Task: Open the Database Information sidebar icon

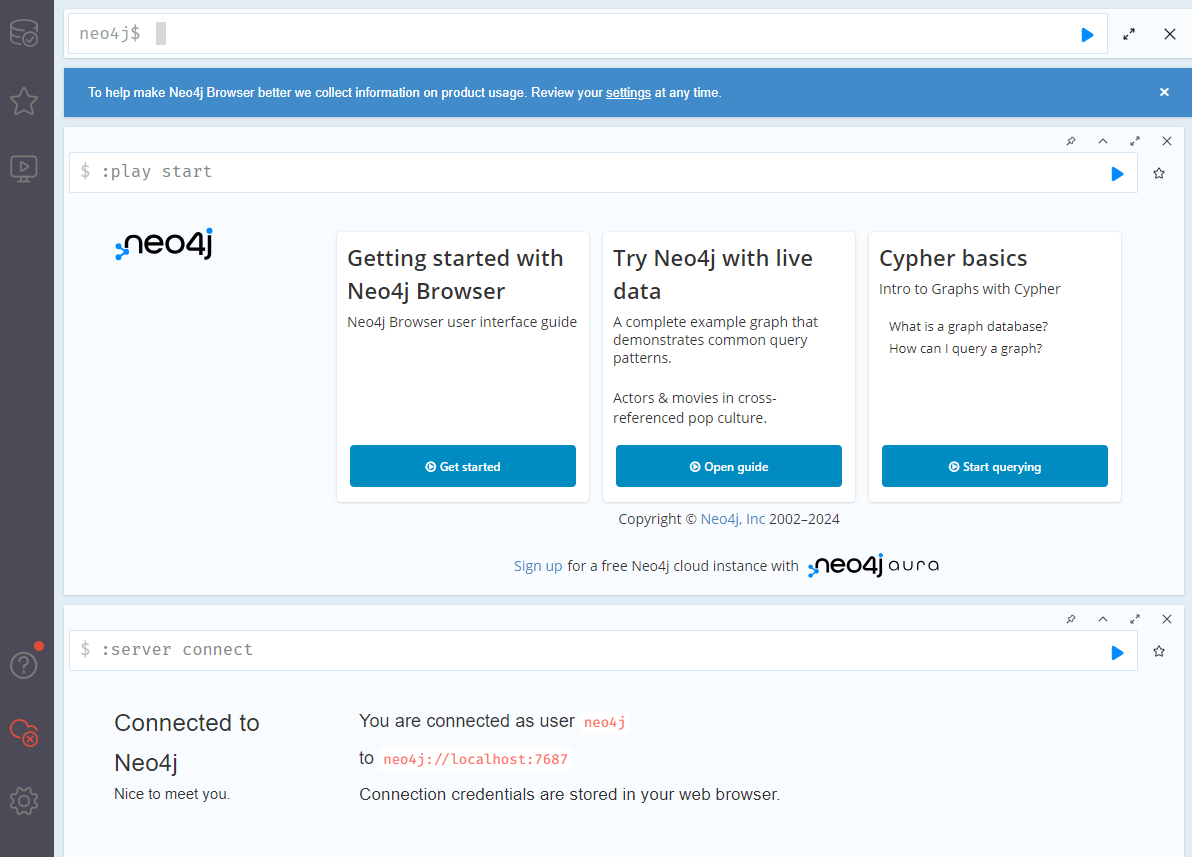Action: 24,33
